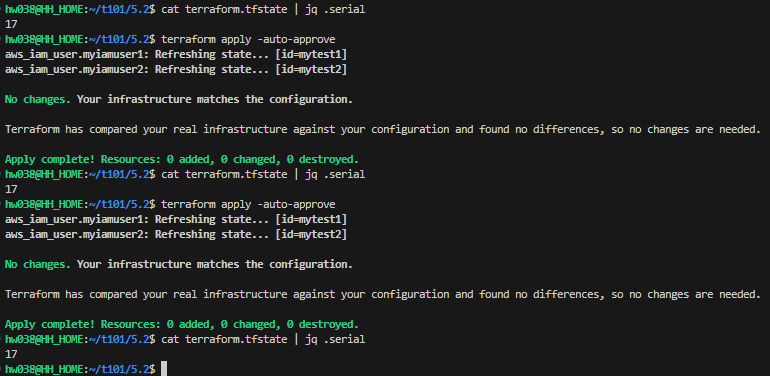This screenshot has height=376, width=770.
Task: Click second 'aws_iam_user.myiamuser2: Refreshing state' line
Action: coord(176,234)
